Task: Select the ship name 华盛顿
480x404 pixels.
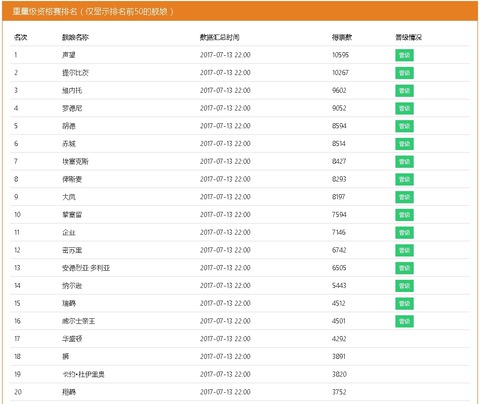Action: point(72,339)
